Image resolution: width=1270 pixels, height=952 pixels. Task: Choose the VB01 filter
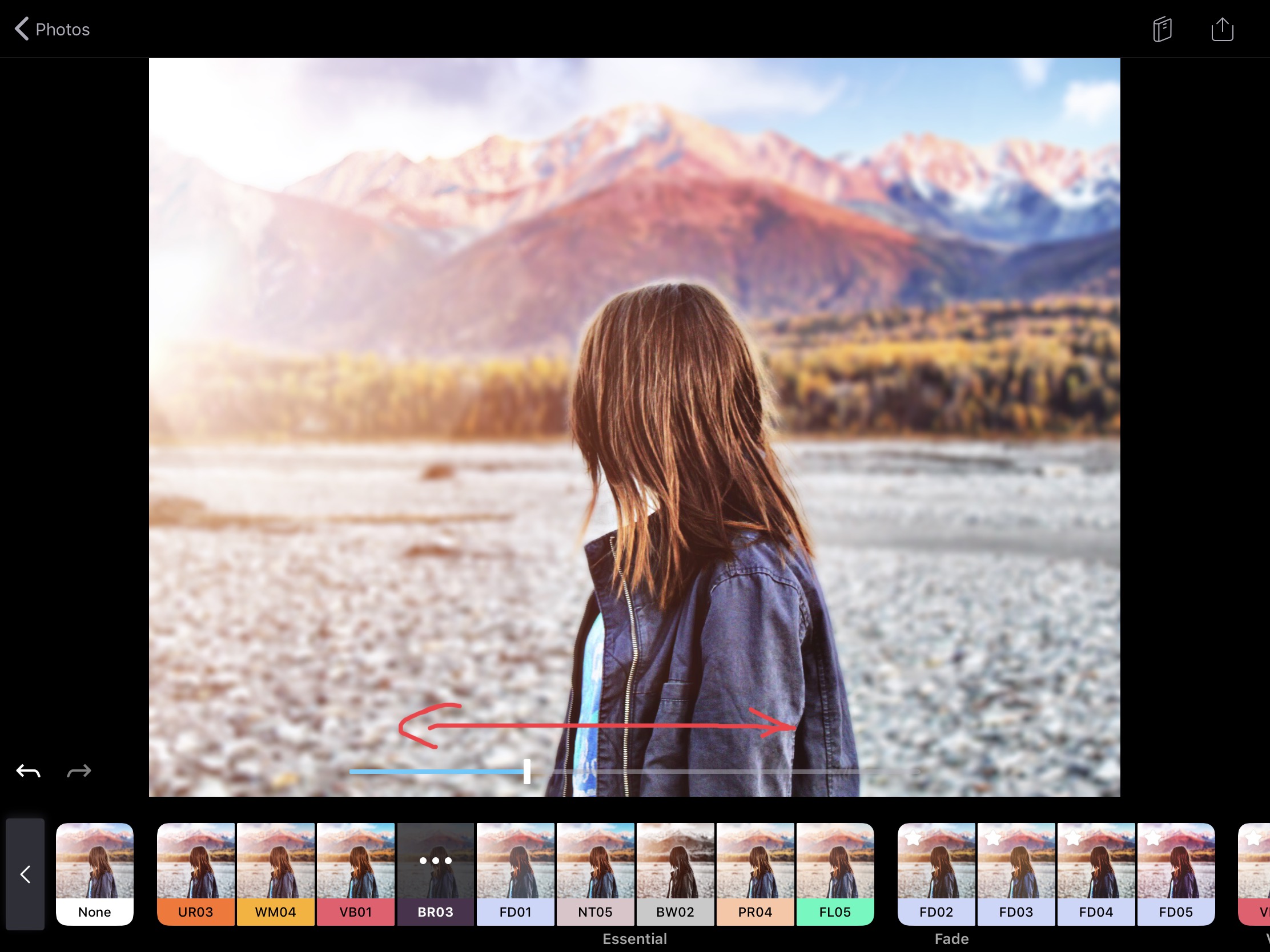(355, 874)
